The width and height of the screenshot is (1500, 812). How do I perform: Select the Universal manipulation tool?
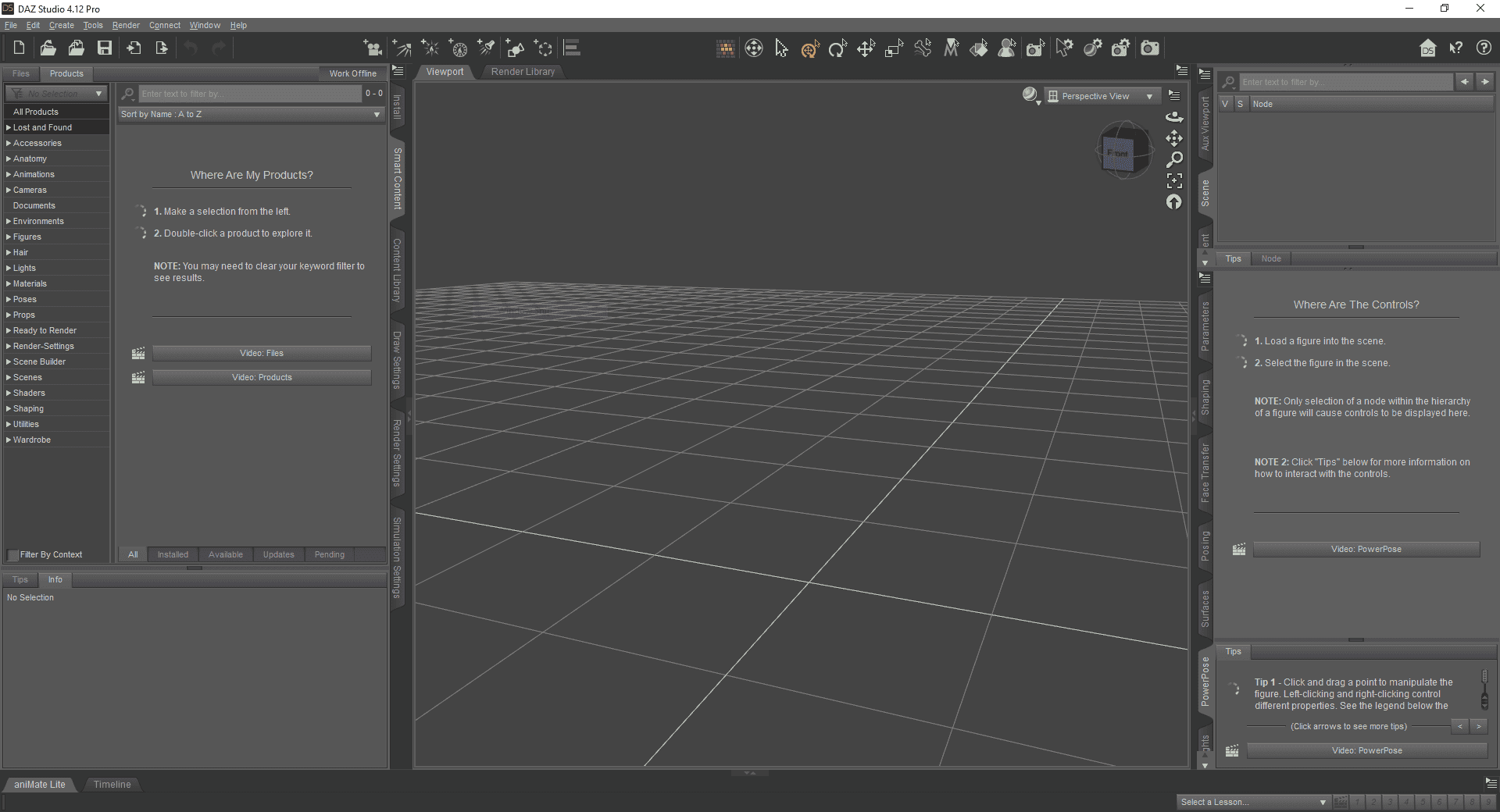(x=809, y=48)
